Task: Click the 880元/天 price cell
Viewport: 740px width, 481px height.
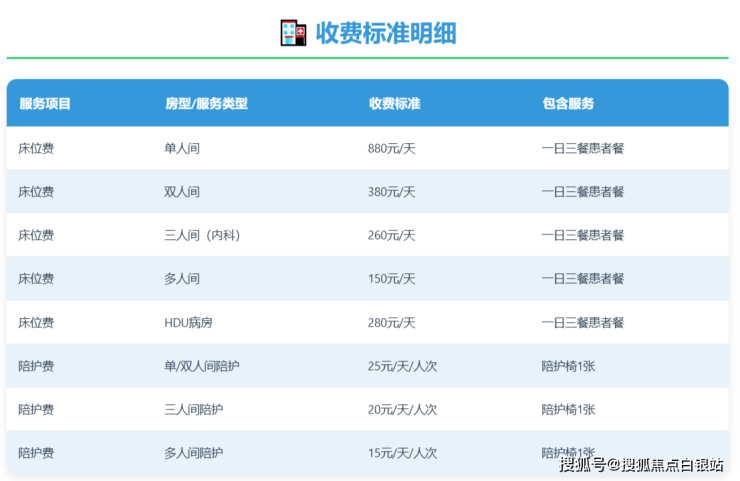Action: point(392,148)
